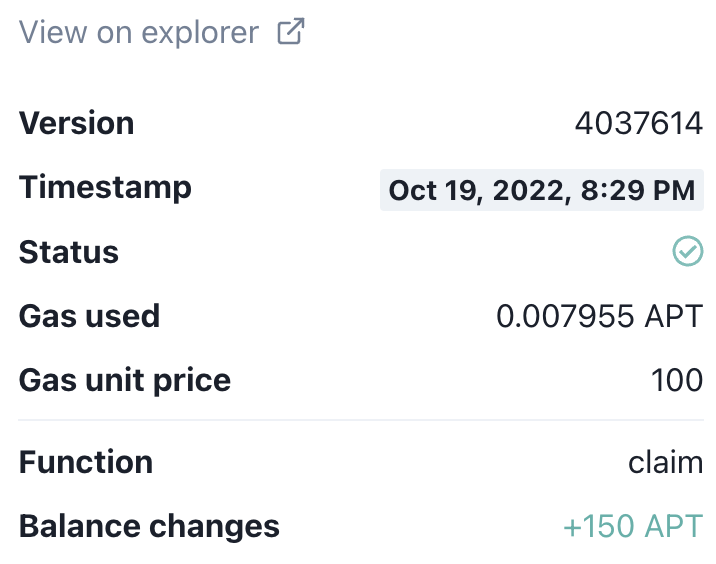Viewport: 716px width, 564px height.
Task: Click the Oct 19, 2022 timestamp badge
Action: (542, 190)
